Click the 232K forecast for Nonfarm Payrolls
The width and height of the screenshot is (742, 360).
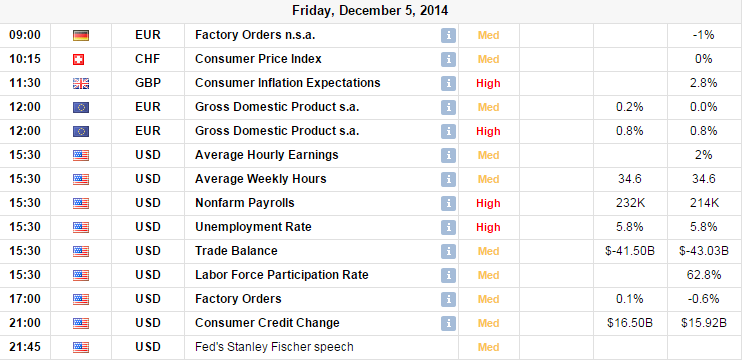pyautogui.click(x=630, y=203)
